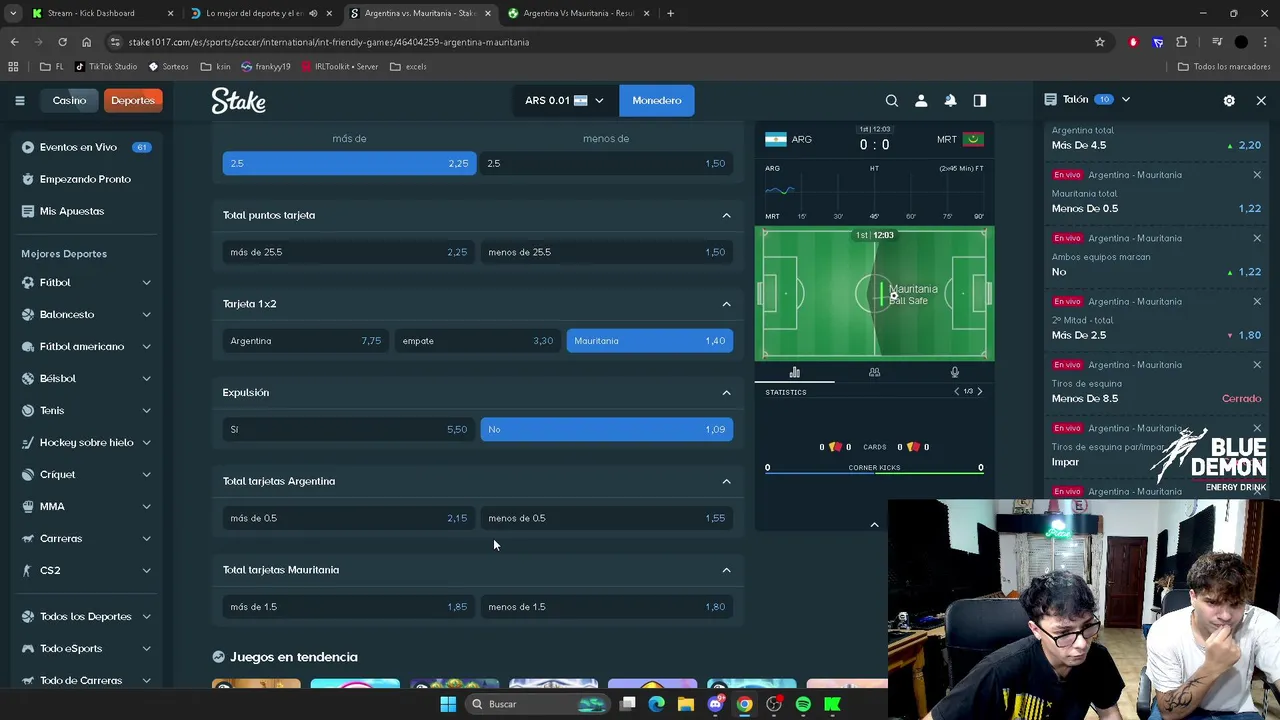
Task: Go to previous statistics page arrow
Action: click(957, 392)
